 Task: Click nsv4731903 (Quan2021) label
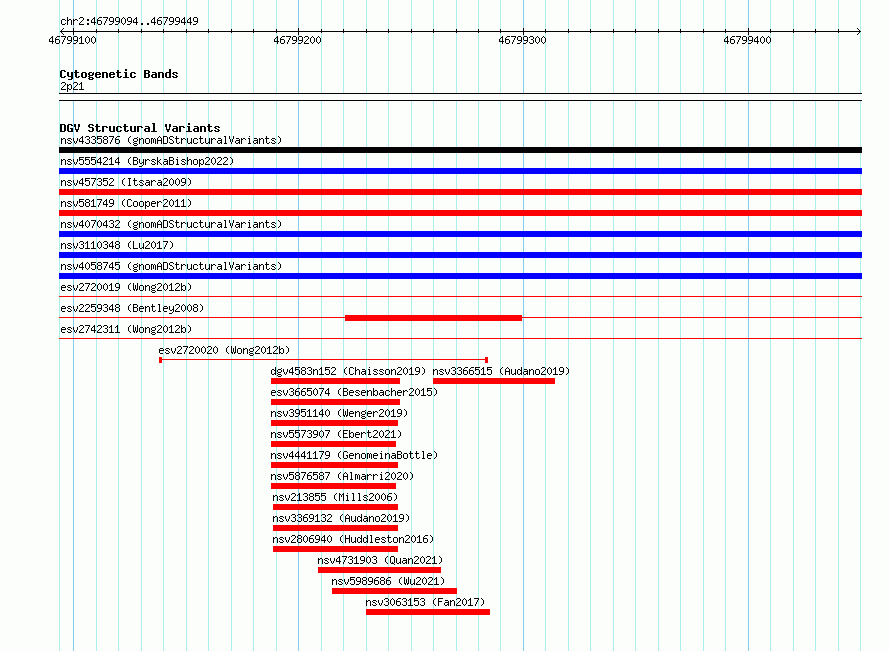click(x=380, y=560)
